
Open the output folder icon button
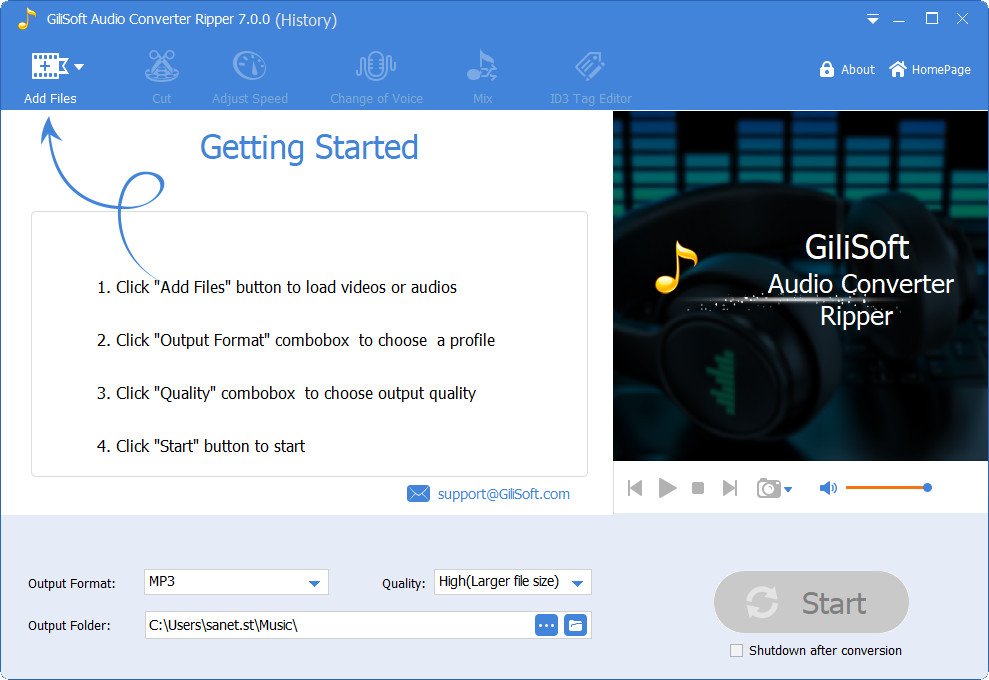point(576,626)
